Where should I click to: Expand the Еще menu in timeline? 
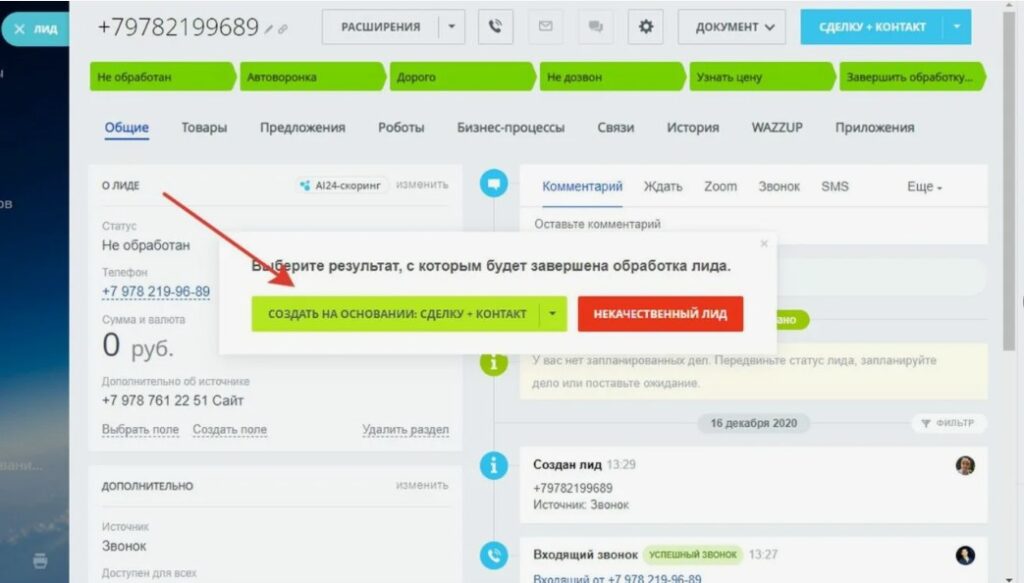click(924, 187)
